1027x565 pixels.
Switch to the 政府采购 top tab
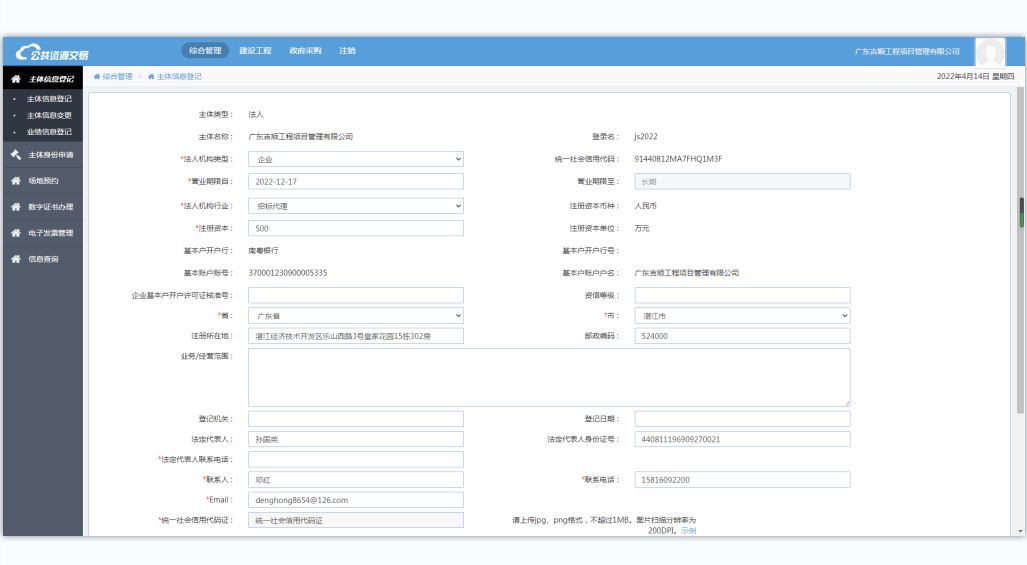(305, 50)
